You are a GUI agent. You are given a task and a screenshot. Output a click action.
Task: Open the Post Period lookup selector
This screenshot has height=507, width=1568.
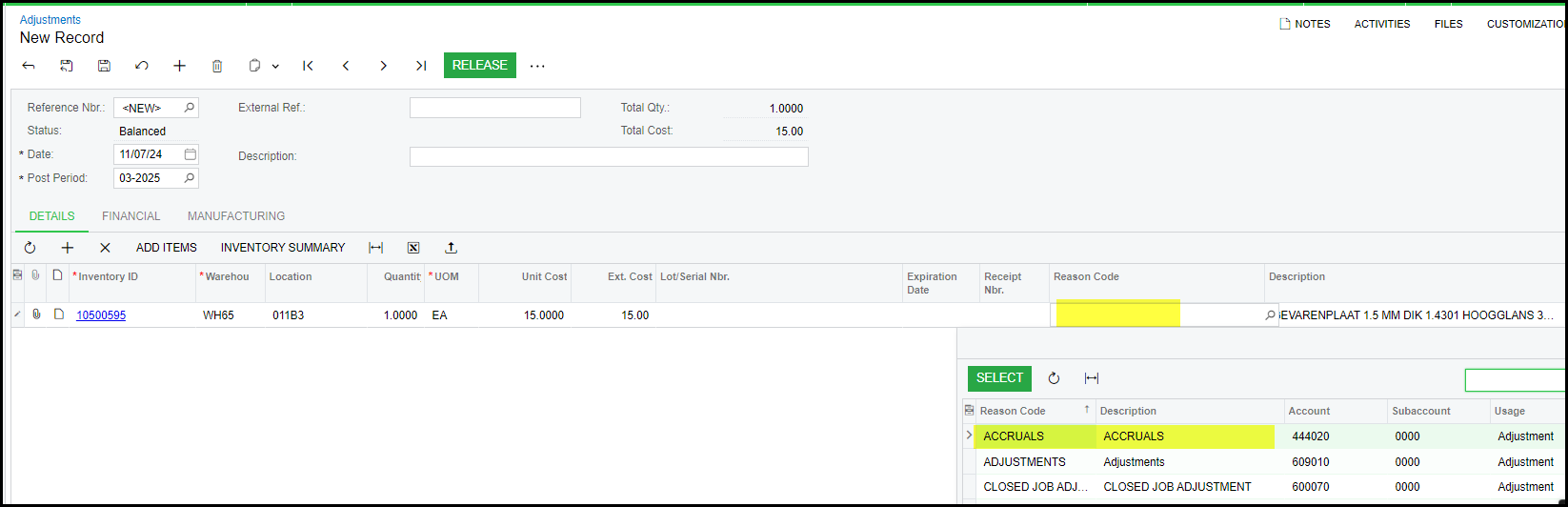click(190, 178)
